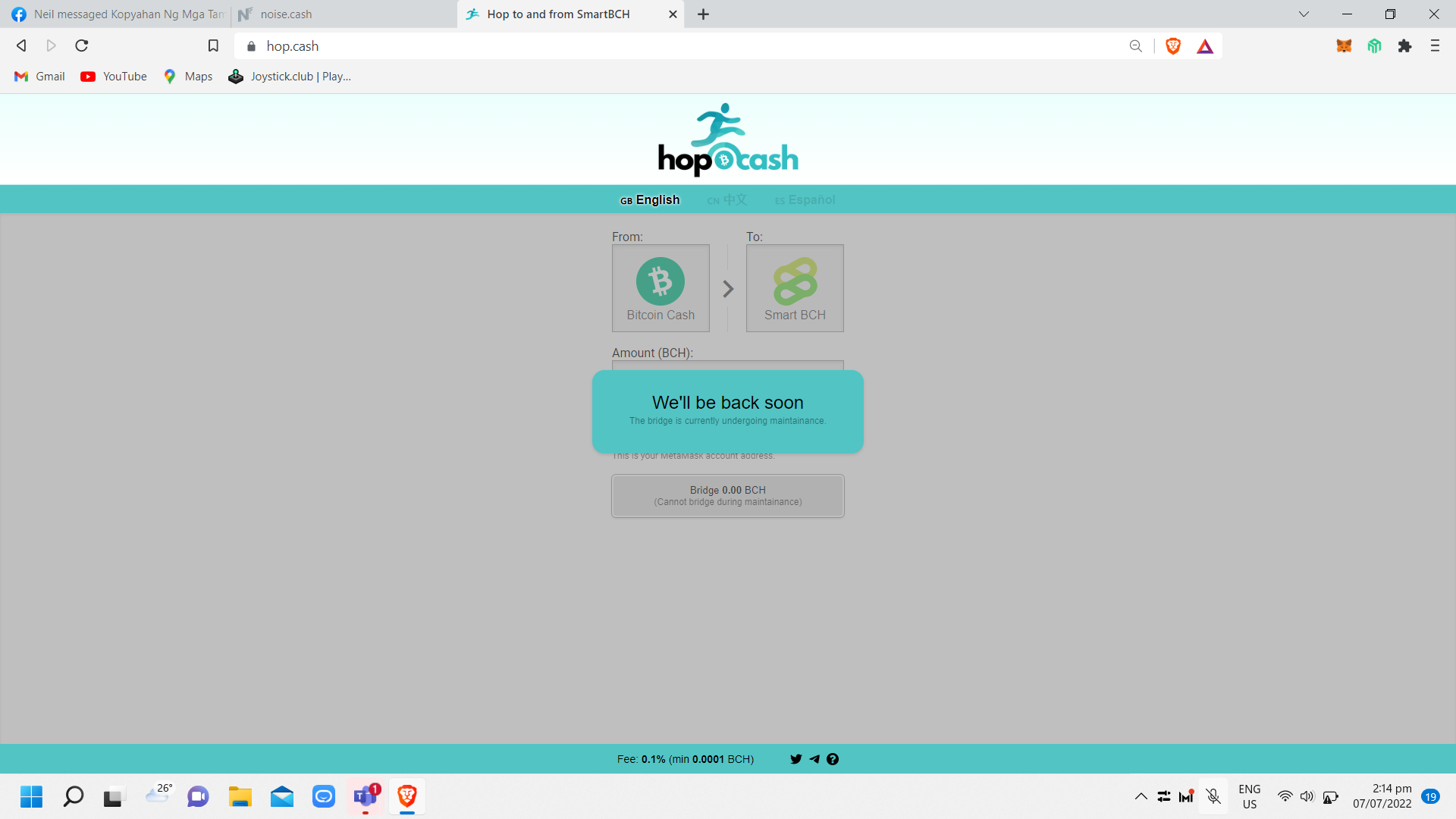
Task: Open Task View on the taskbar
Action: coord(113,797)
